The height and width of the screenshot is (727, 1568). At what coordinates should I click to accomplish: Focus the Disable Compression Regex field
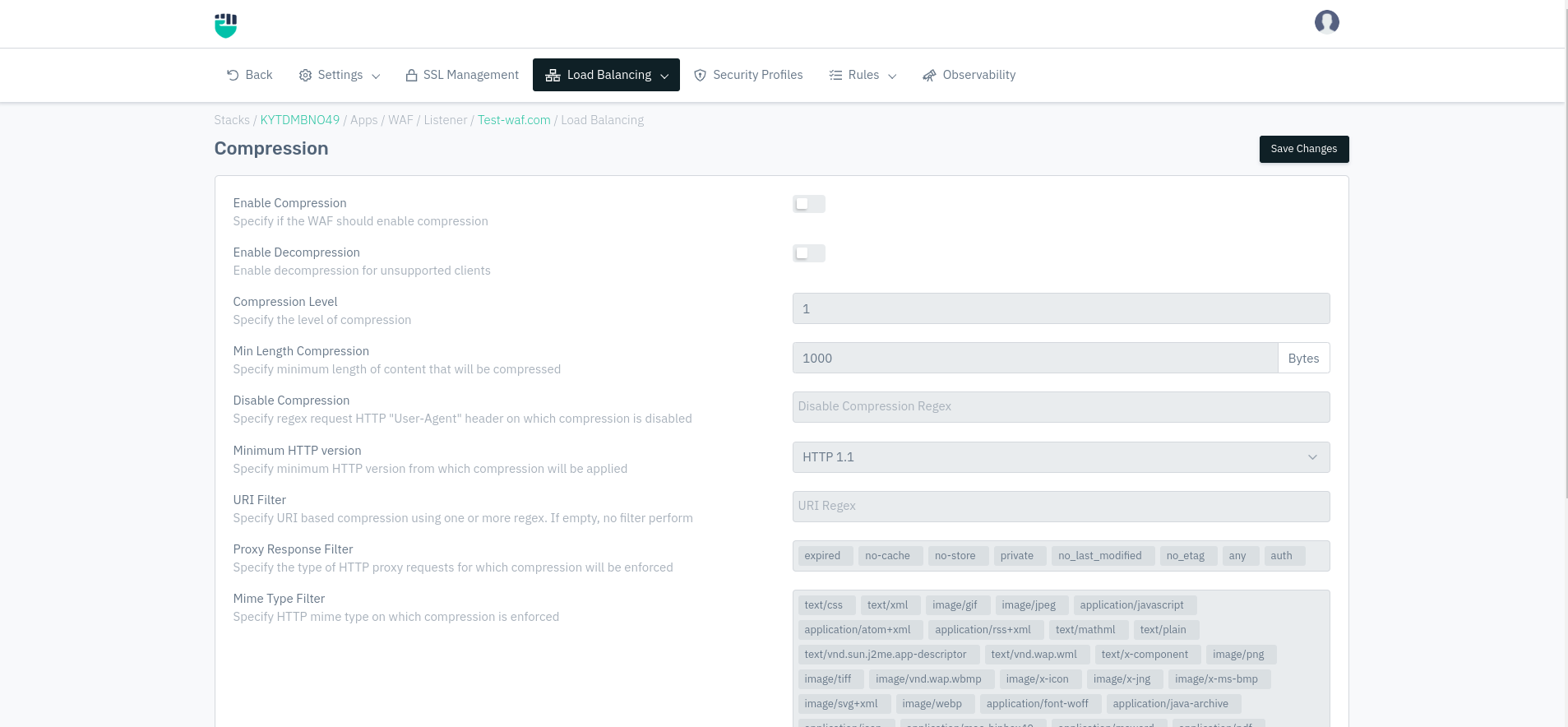(1061, 407)
